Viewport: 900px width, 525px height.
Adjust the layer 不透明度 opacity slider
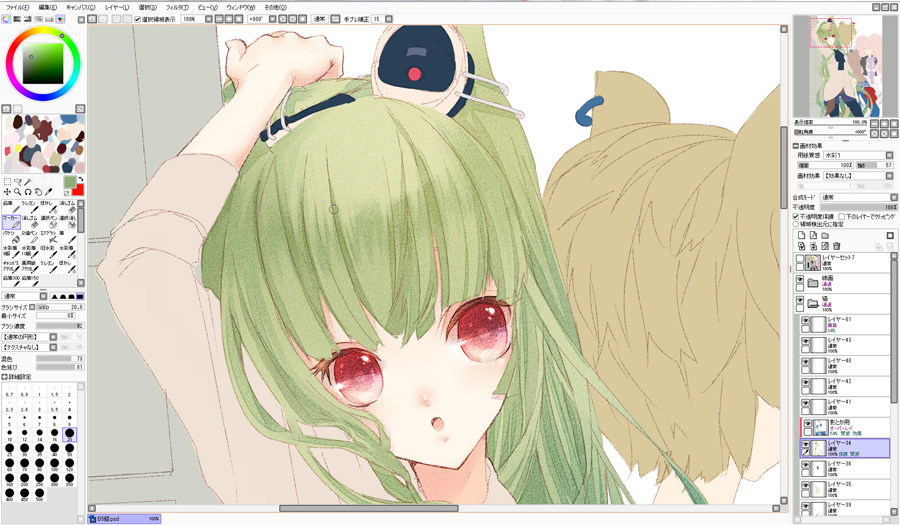click(x=859, y=207)
